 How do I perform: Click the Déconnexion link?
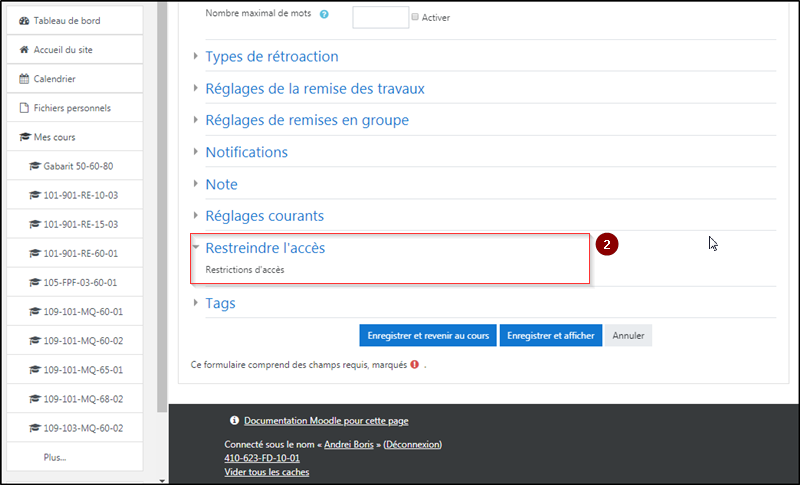[x=412, y=444]
